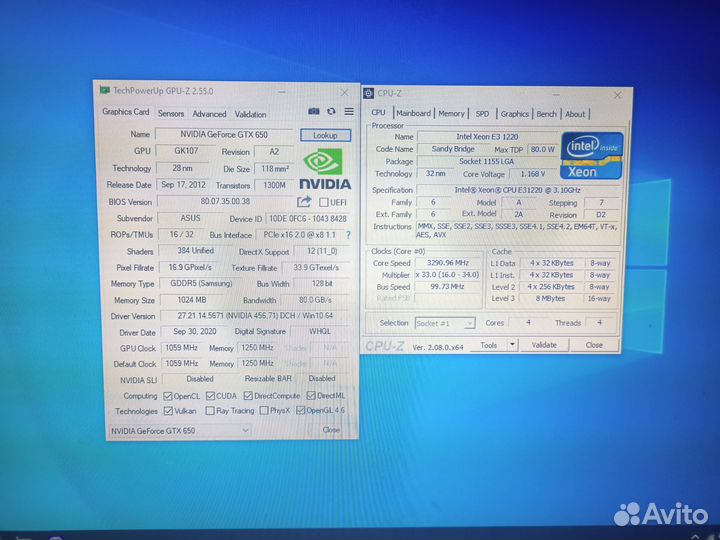The width and height of the screenshot is (720, 540).
Task: Click the Bandwidth value 80.0 GB/s
Action: point(315,300)
